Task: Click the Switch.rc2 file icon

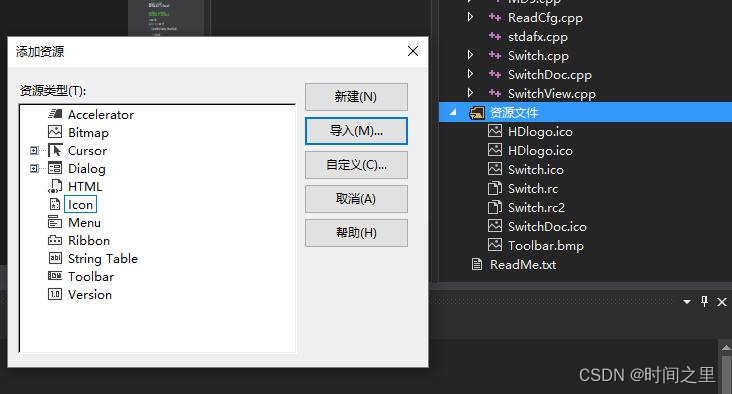Action: pos(495,207)
